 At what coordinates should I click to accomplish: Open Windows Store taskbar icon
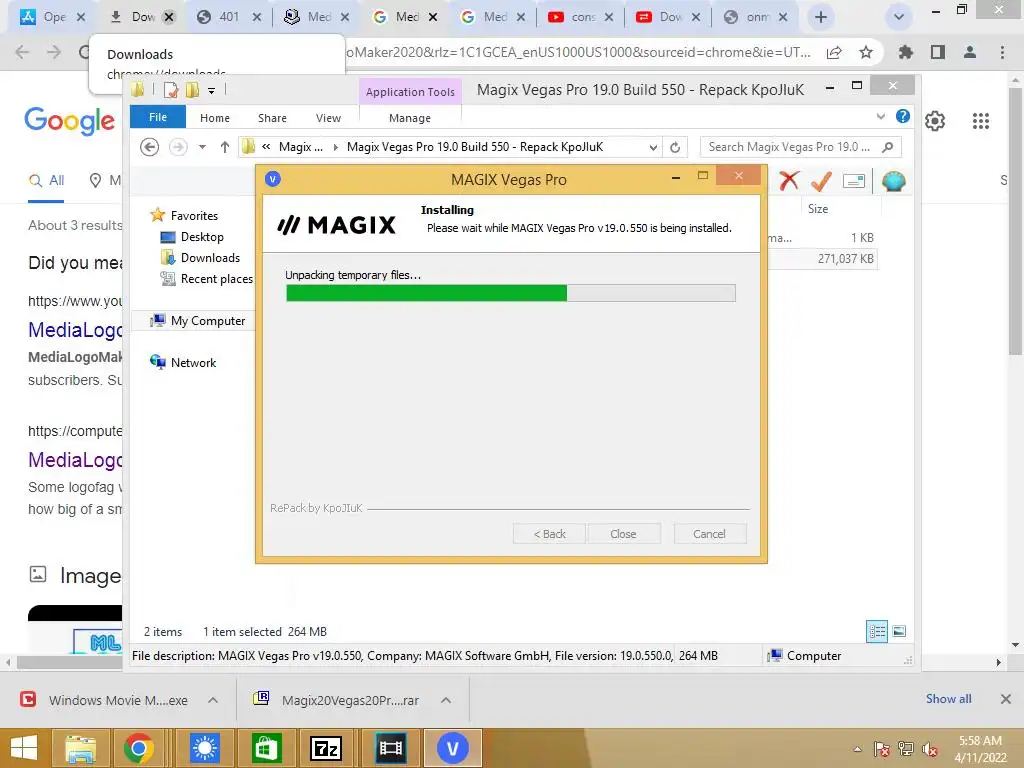coord(265,748)
